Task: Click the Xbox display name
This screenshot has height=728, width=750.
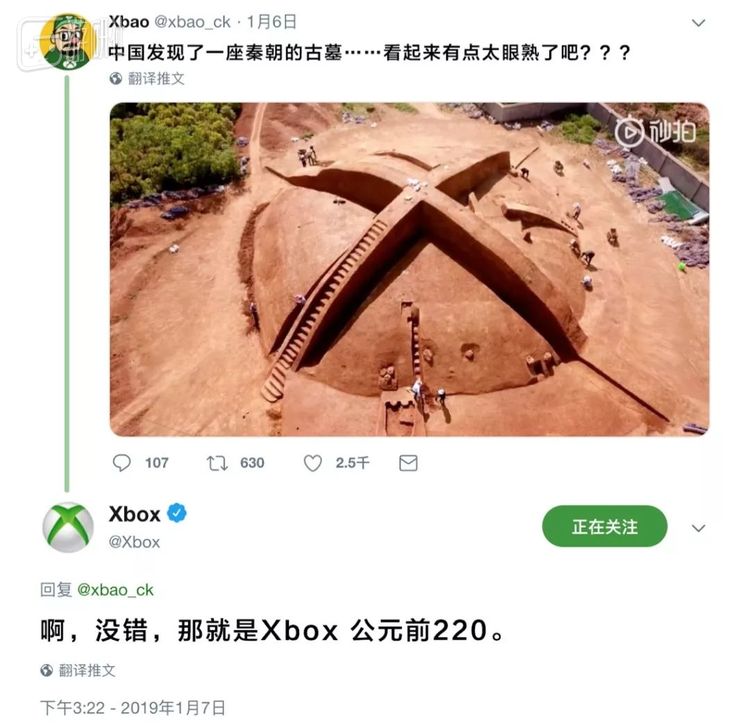Action: [x=134, y=514]
